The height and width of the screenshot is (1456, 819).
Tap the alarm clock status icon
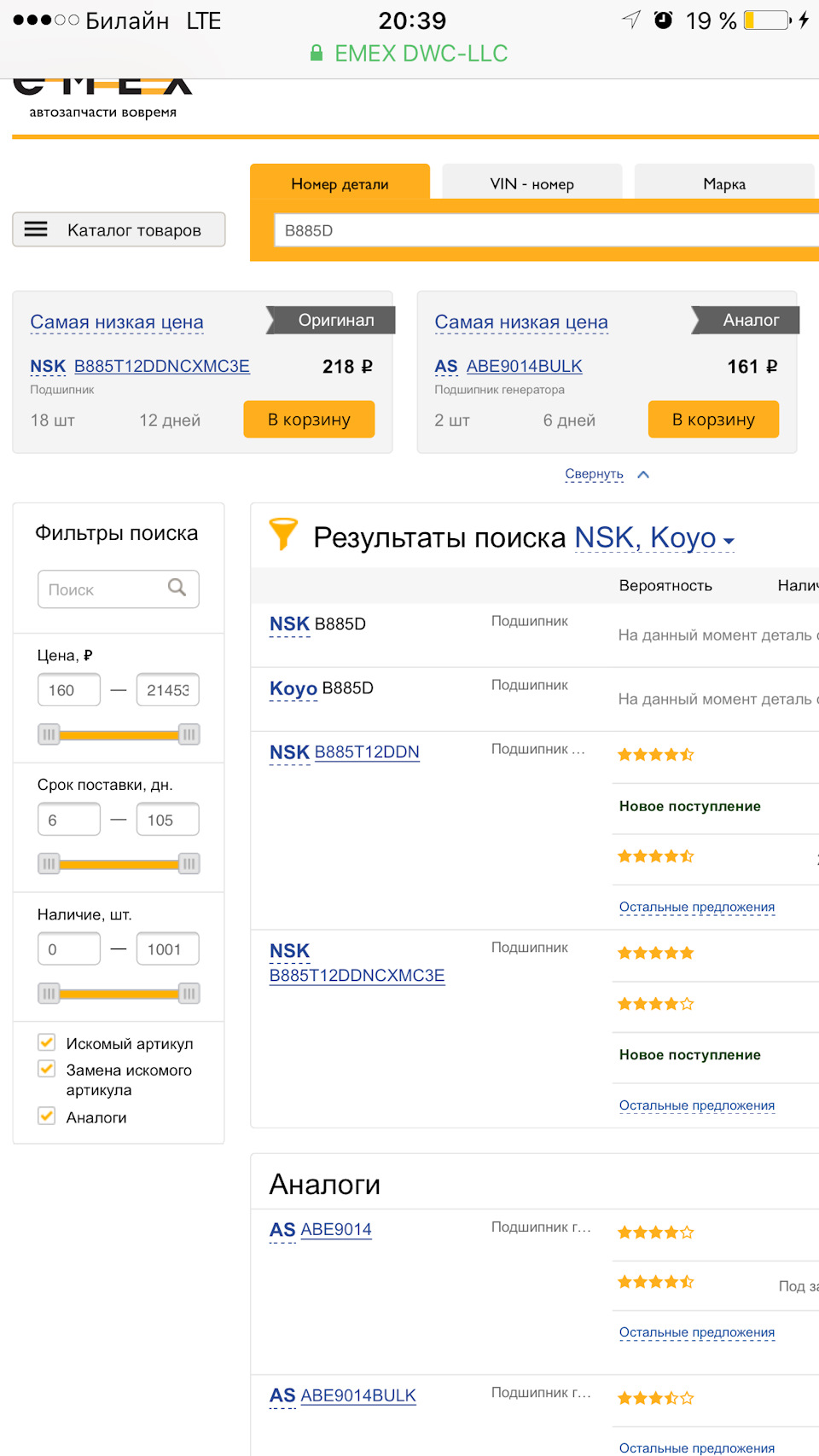point(663,20)
